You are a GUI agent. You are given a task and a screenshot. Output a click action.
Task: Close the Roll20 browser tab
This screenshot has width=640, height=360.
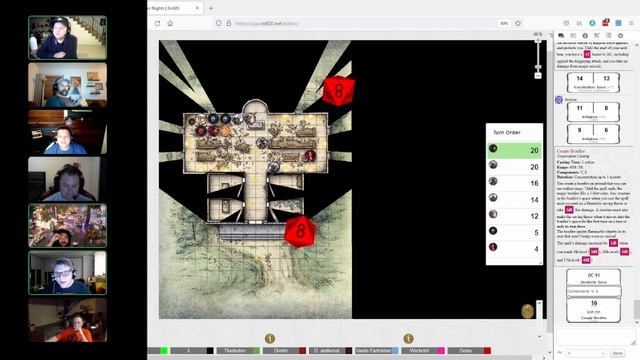click(x=197, y=8)
